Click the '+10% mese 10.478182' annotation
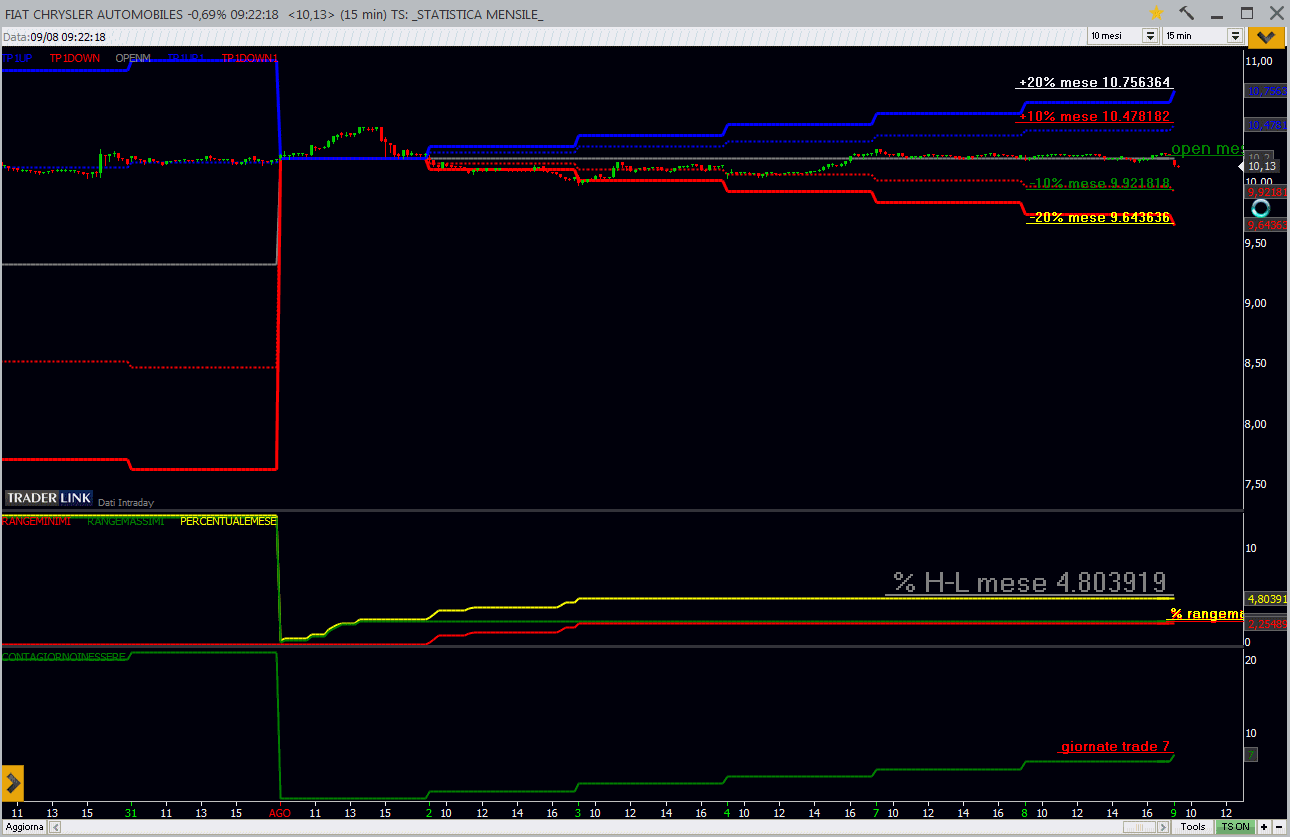 tap(1094, 117)
